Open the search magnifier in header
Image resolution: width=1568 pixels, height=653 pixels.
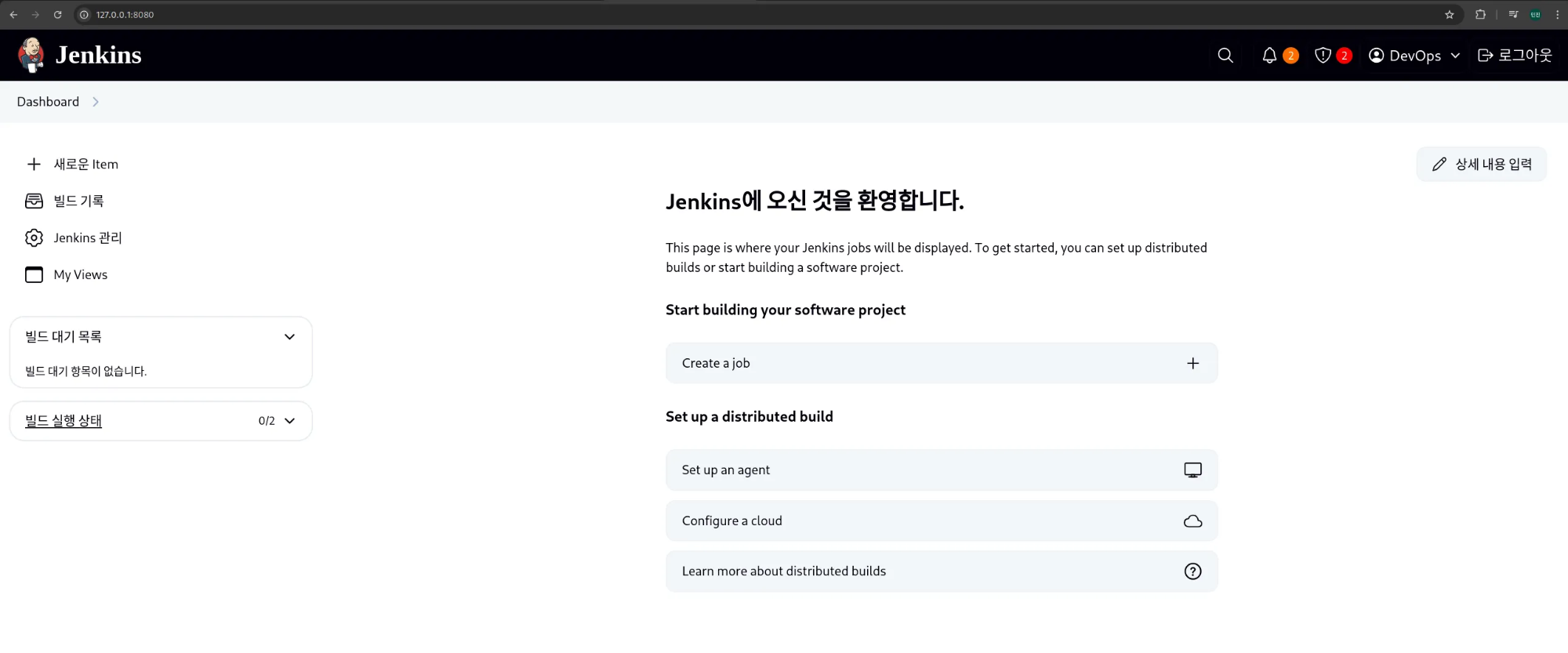coord(1225,55)
